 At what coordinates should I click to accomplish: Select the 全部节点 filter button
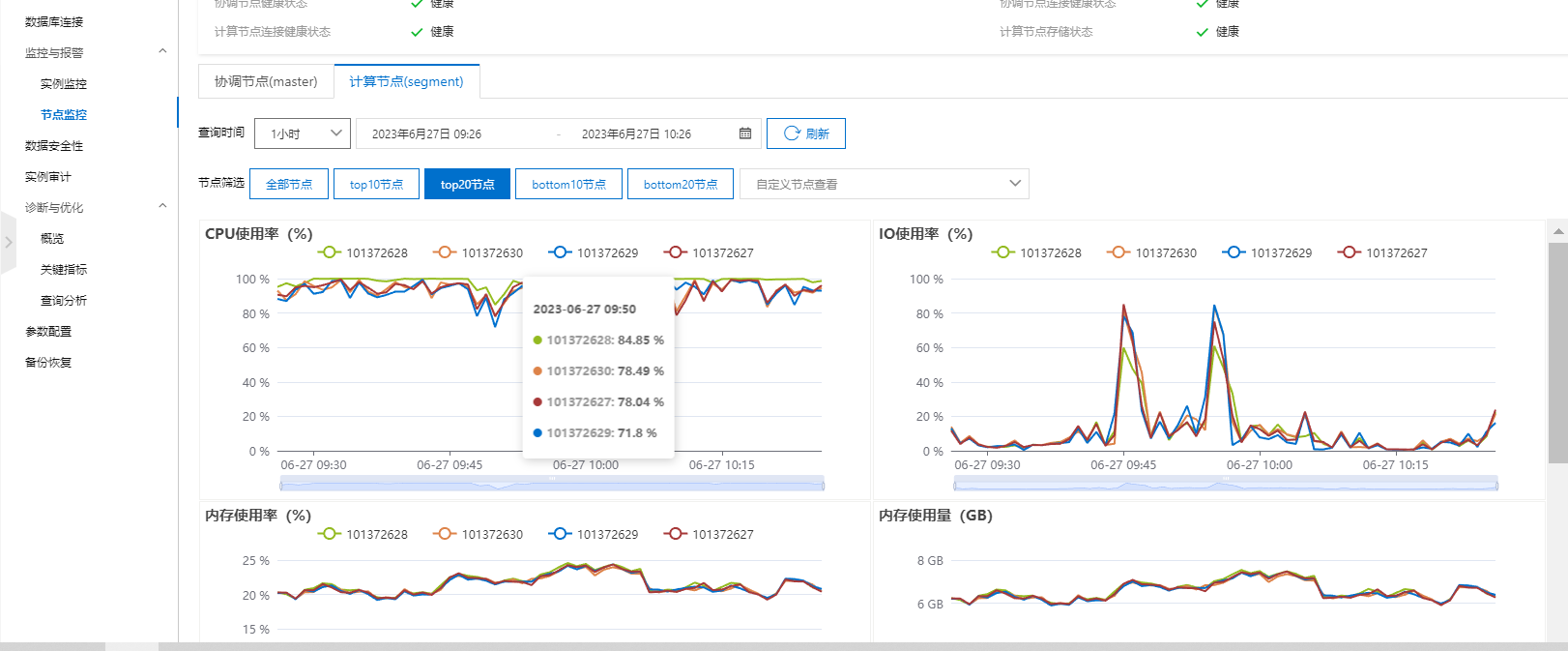[x=289, y=184]
